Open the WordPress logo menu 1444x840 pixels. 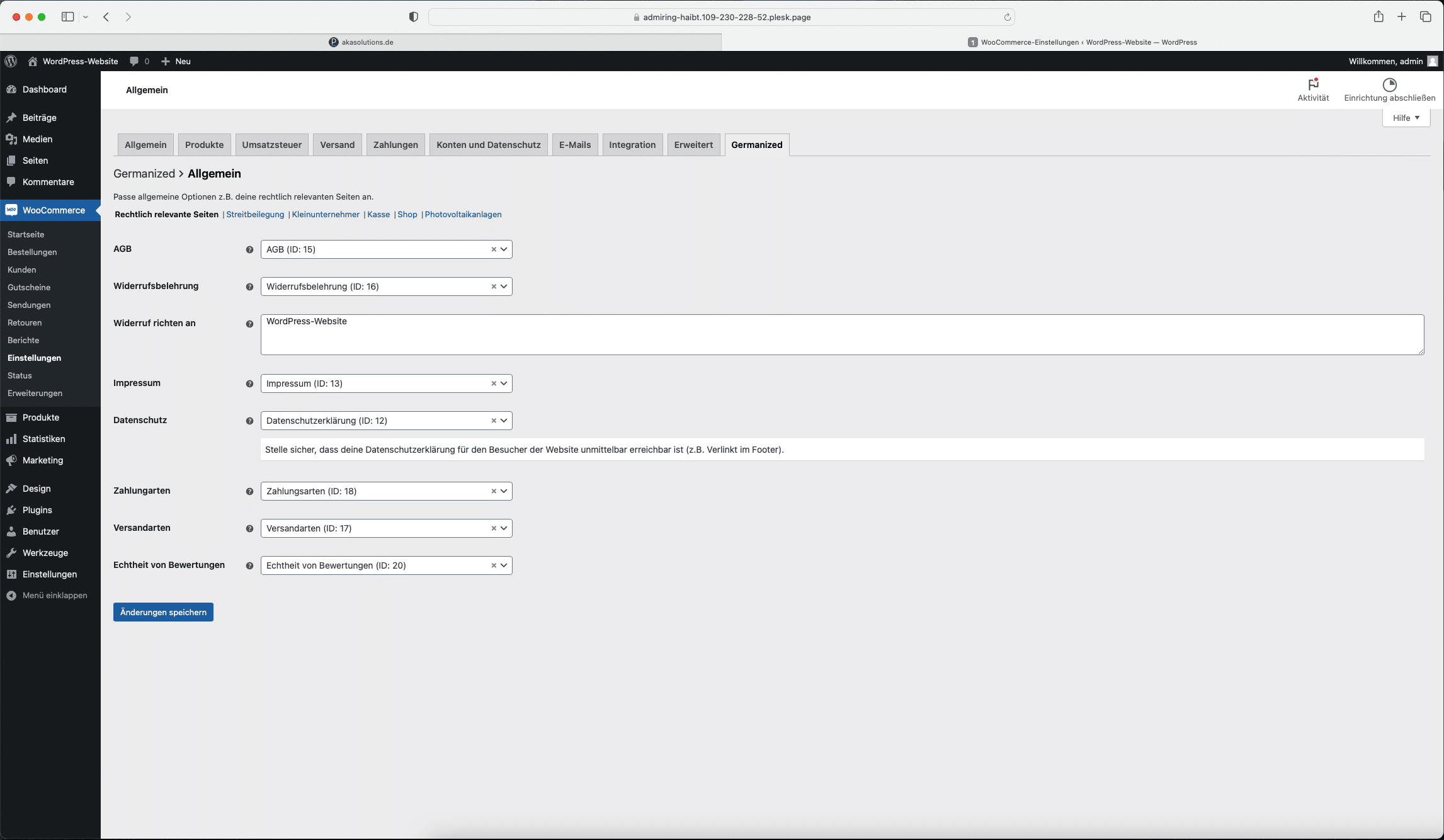(11, 61)
